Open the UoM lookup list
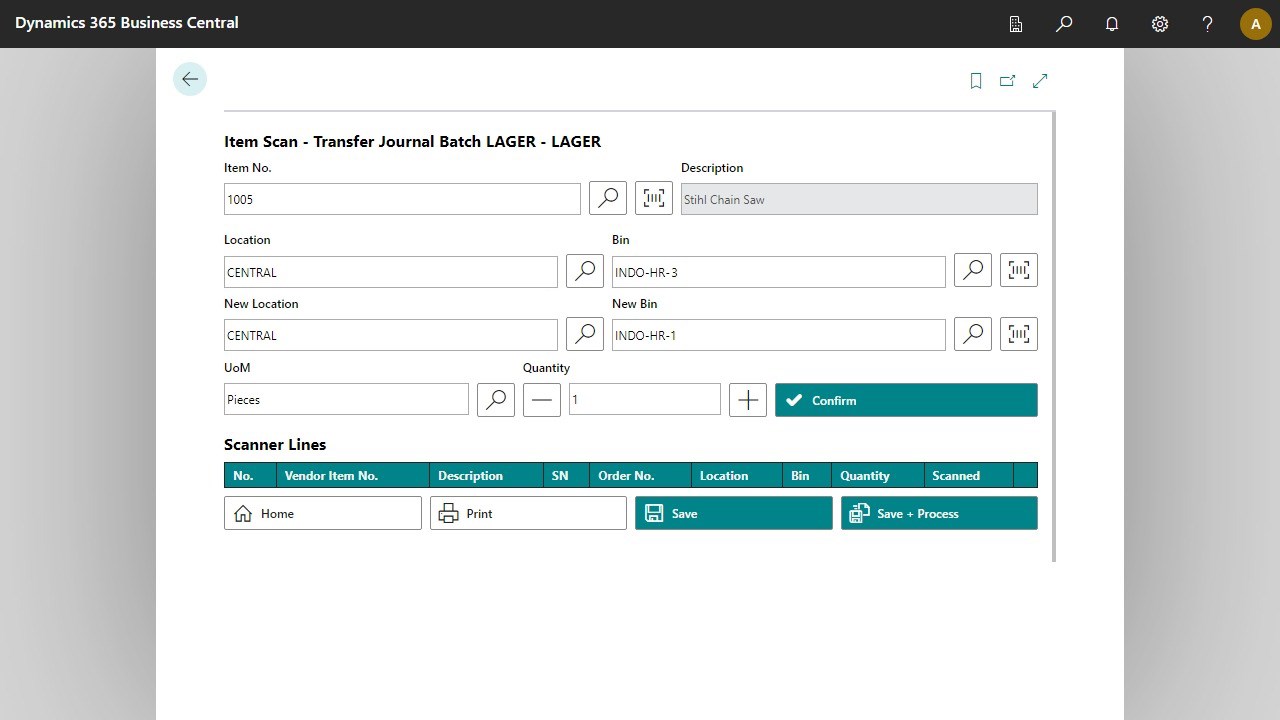 [495, 399]
